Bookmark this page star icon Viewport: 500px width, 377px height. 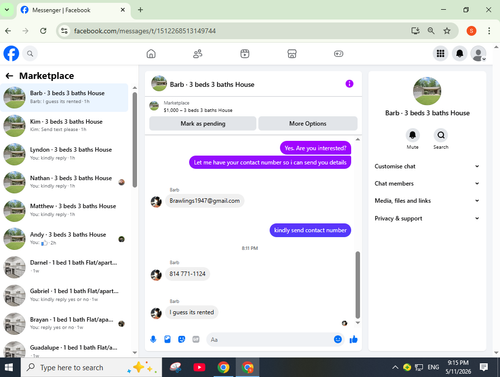447,31
